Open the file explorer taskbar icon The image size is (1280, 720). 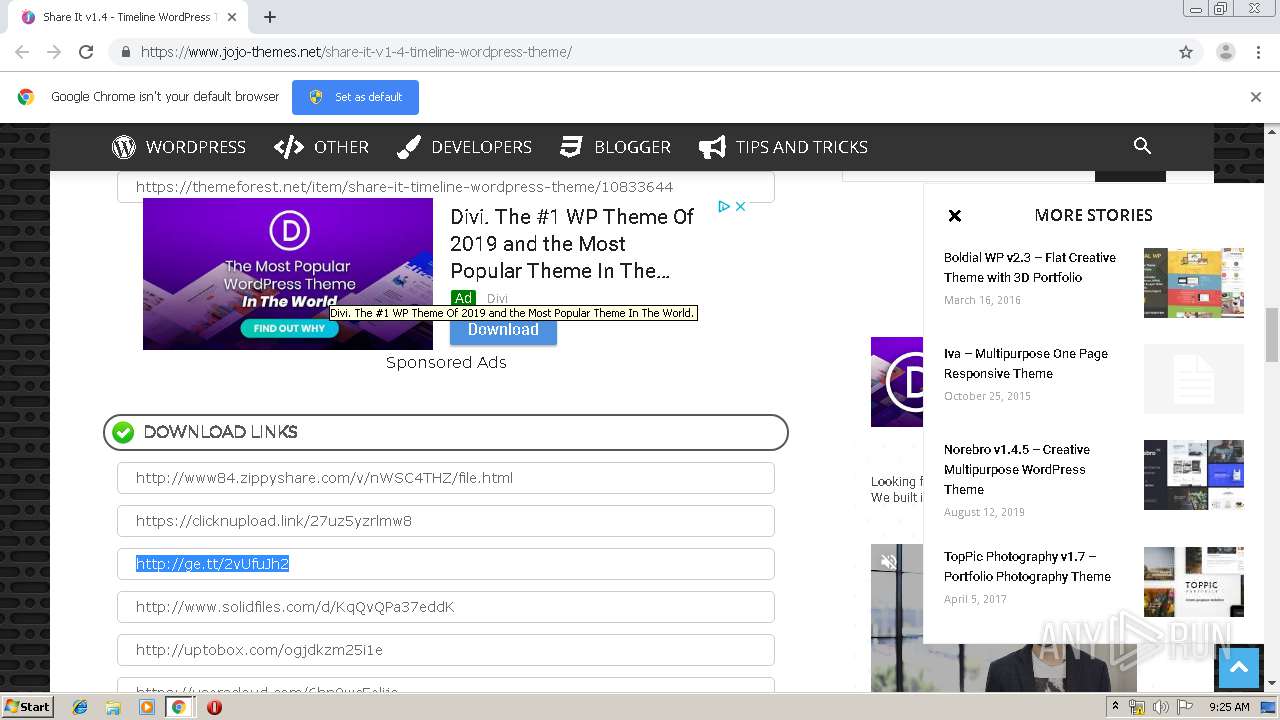point(113,707)
